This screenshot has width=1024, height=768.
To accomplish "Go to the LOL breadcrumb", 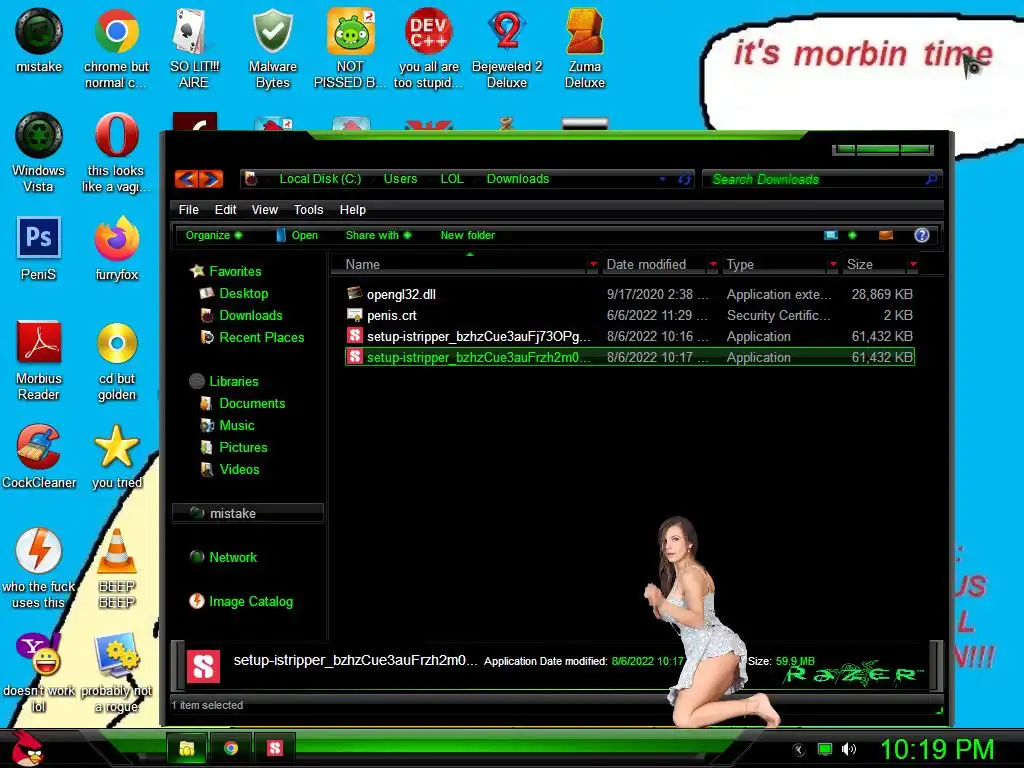I will [x=452, y=179].
